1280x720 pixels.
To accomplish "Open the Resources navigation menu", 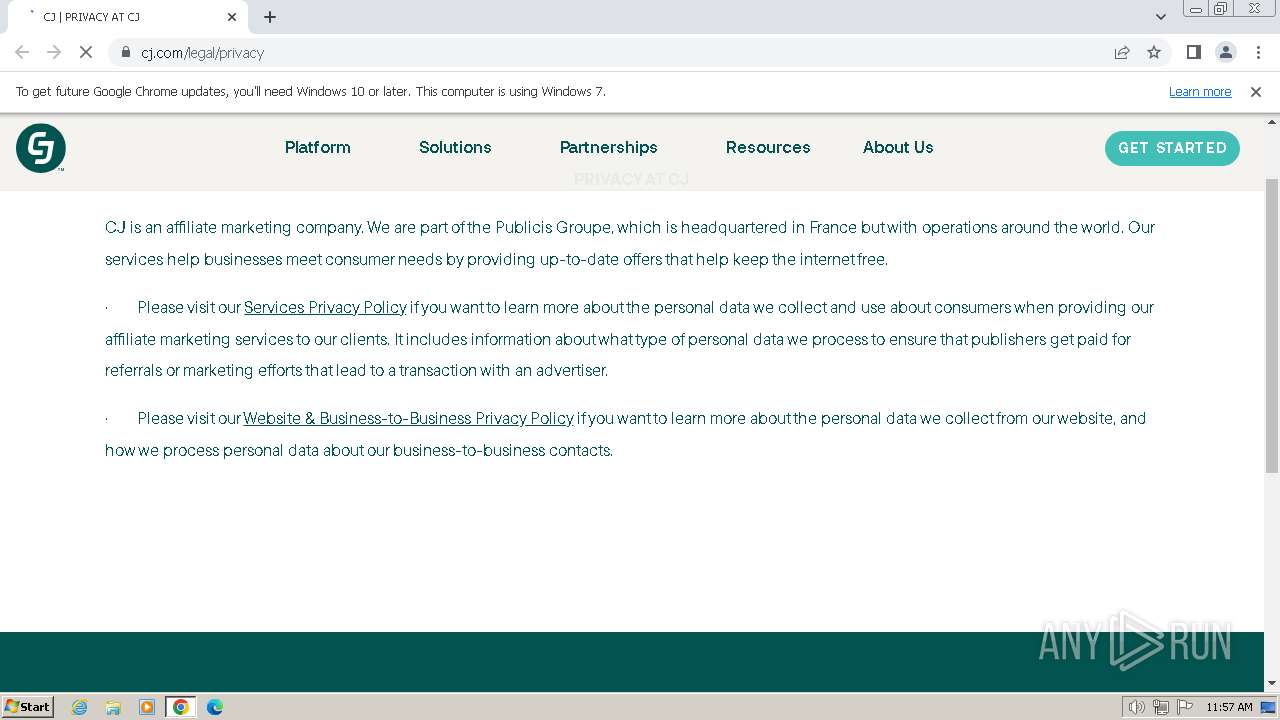I will point(768,147).
